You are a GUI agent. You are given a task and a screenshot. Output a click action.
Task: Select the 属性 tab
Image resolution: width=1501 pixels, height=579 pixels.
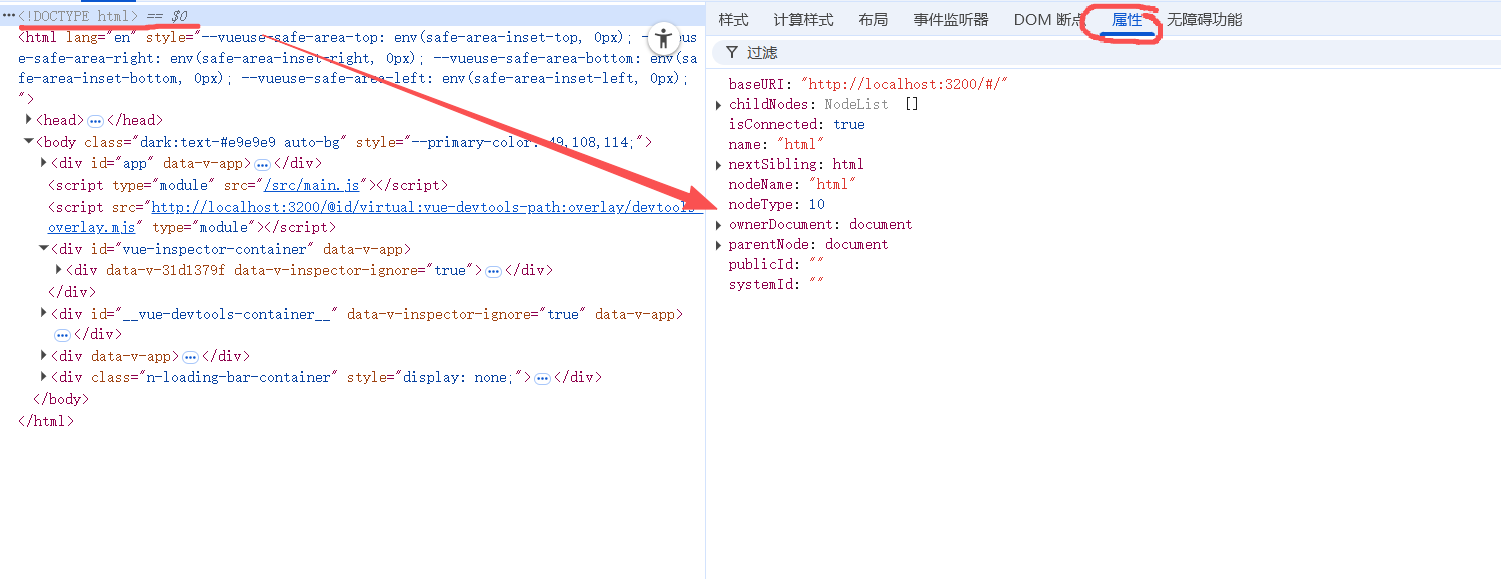[1127, 20]
